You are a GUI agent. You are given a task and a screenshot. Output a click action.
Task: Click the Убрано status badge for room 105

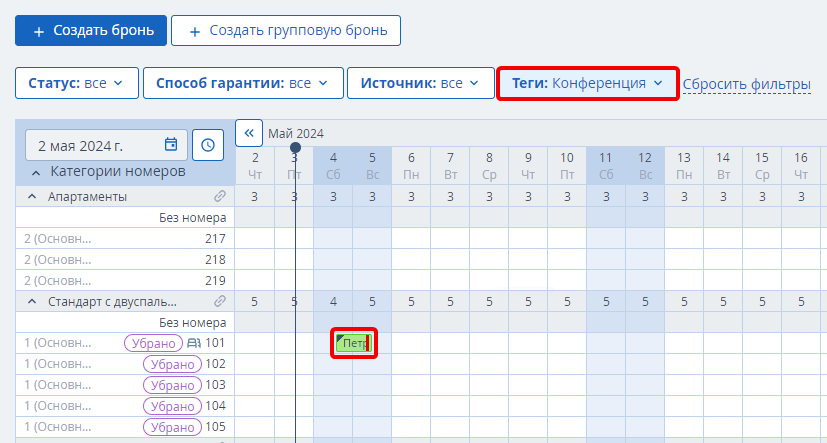pyautogui.click(x=172, y=427)
